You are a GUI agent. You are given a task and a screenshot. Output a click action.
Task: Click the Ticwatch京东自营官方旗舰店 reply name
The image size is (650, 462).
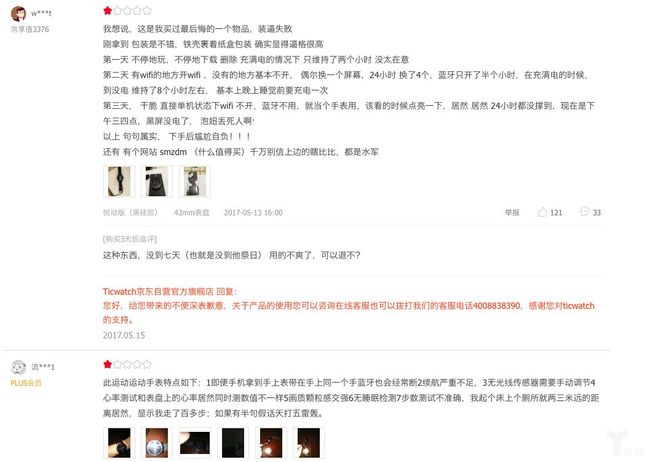tap(158, 292)
